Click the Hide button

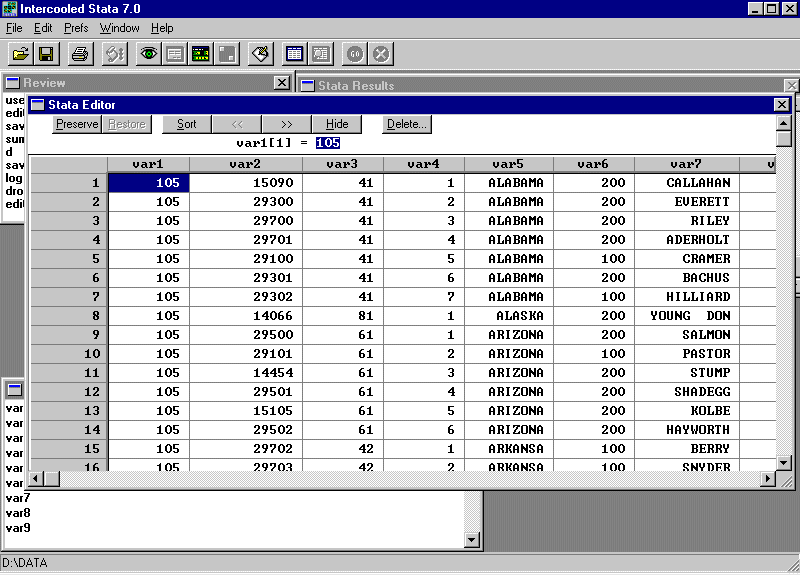click(x=337, y=124)
